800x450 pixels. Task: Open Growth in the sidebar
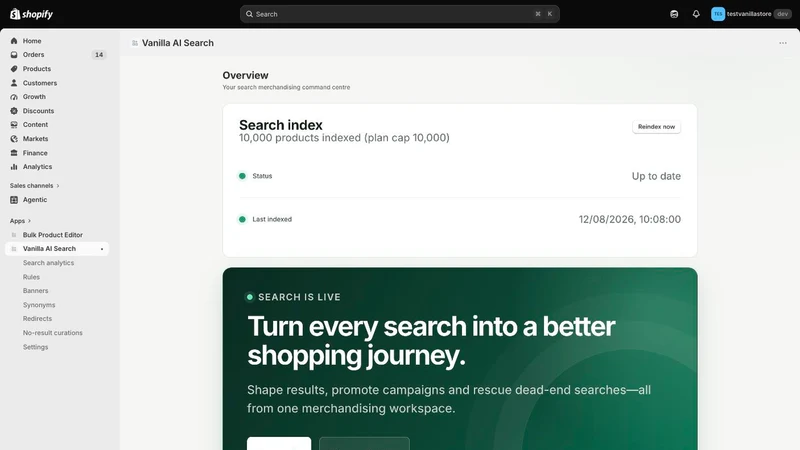[x=34, y=97]
